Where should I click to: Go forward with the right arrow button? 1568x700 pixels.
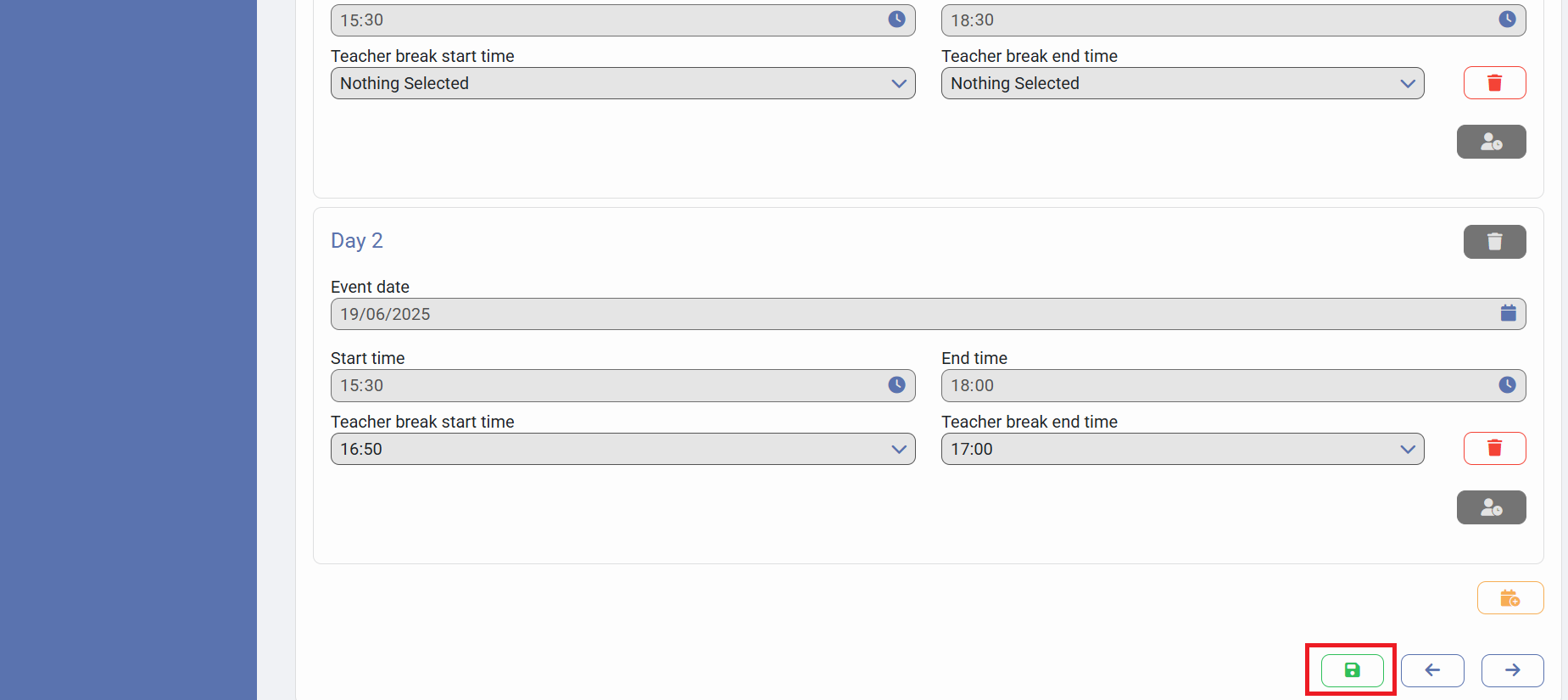1512,670
